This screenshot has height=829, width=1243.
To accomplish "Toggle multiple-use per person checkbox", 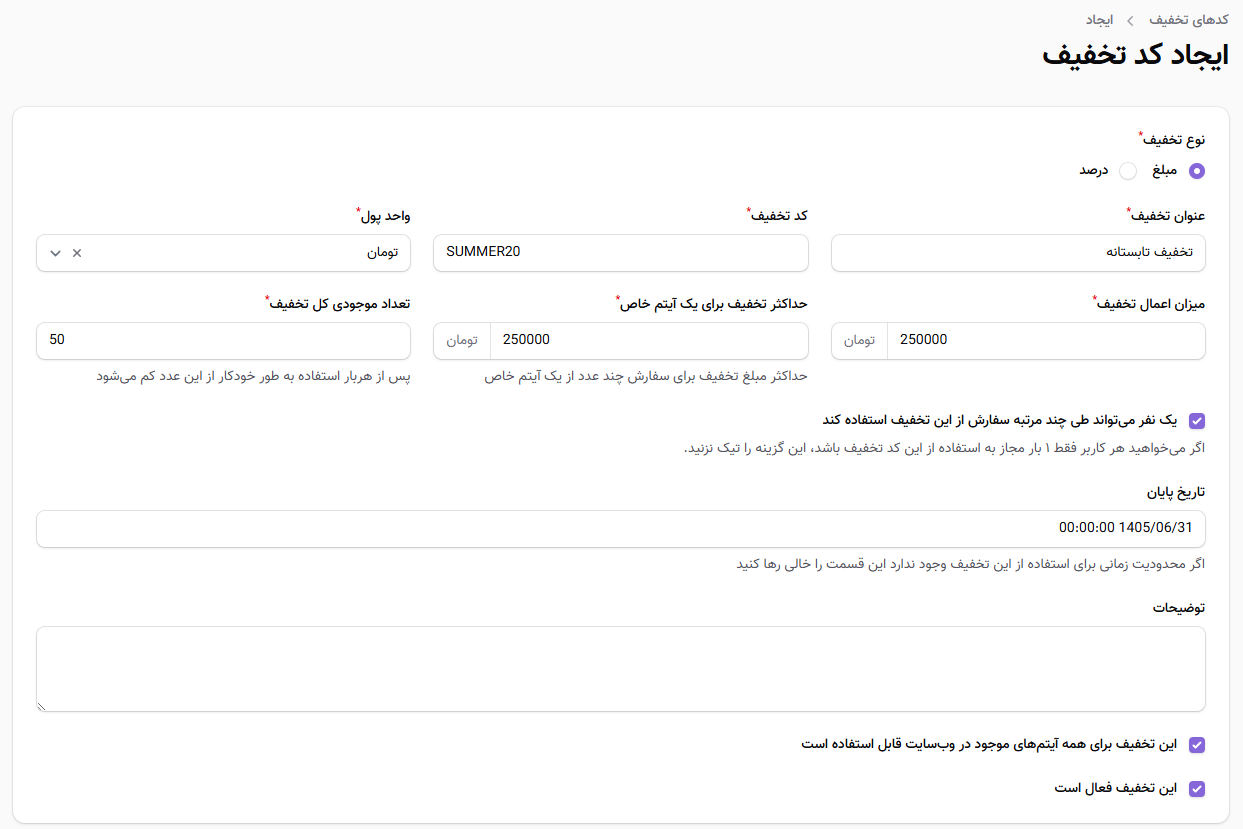I will (1197, 421).
